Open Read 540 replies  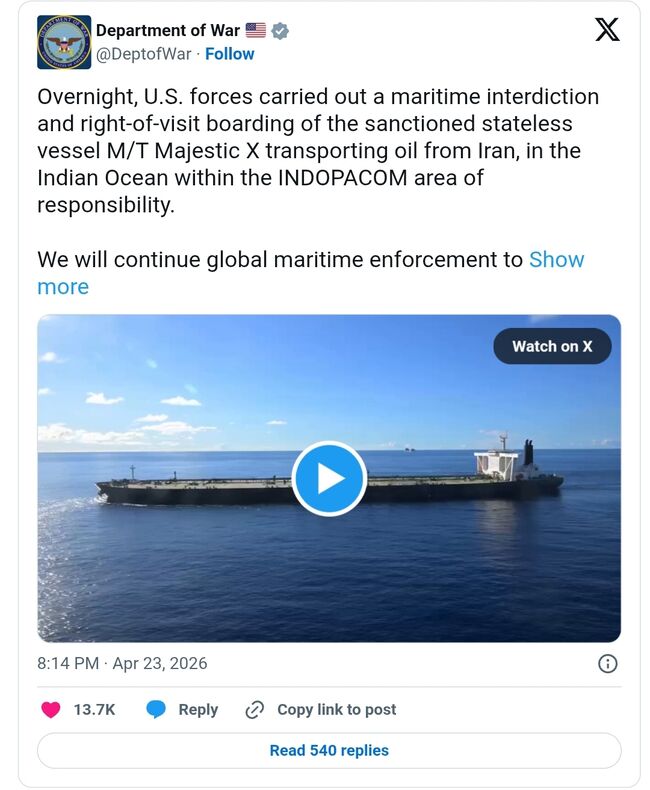(x=329, y=750)
